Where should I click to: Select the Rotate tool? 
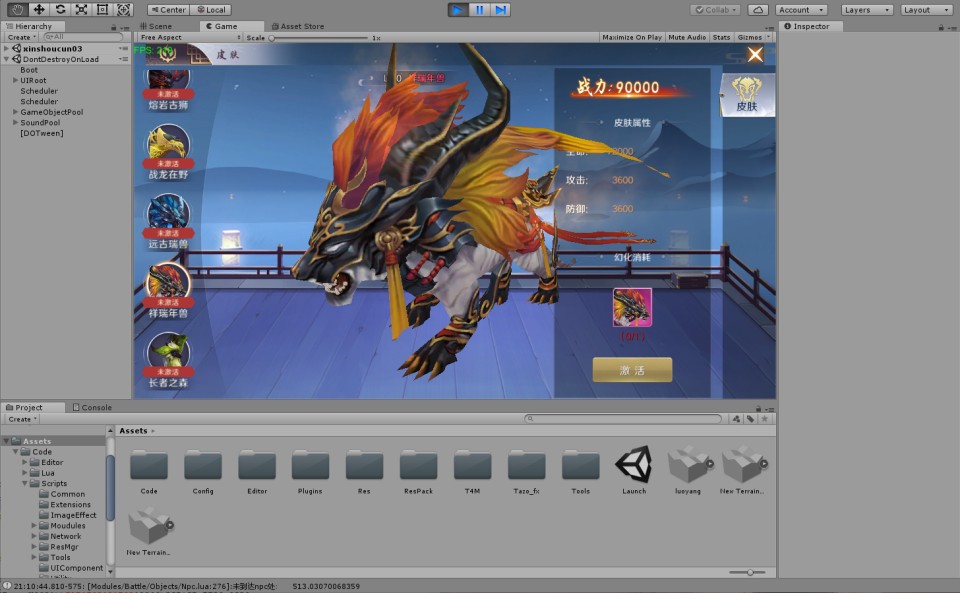tap(60, 9)
